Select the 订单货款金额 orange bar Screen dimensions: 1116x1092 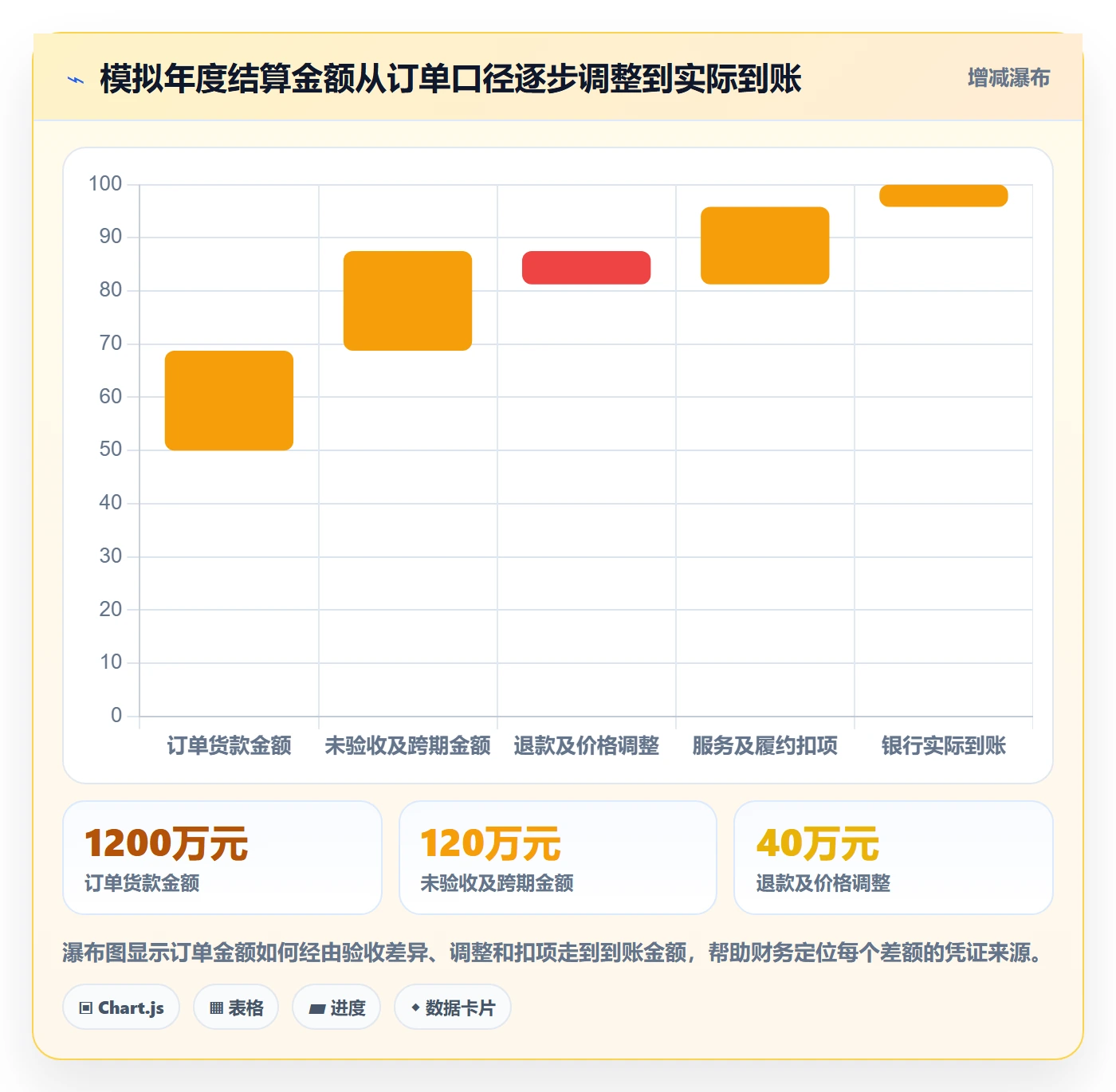tap(229, 400)
